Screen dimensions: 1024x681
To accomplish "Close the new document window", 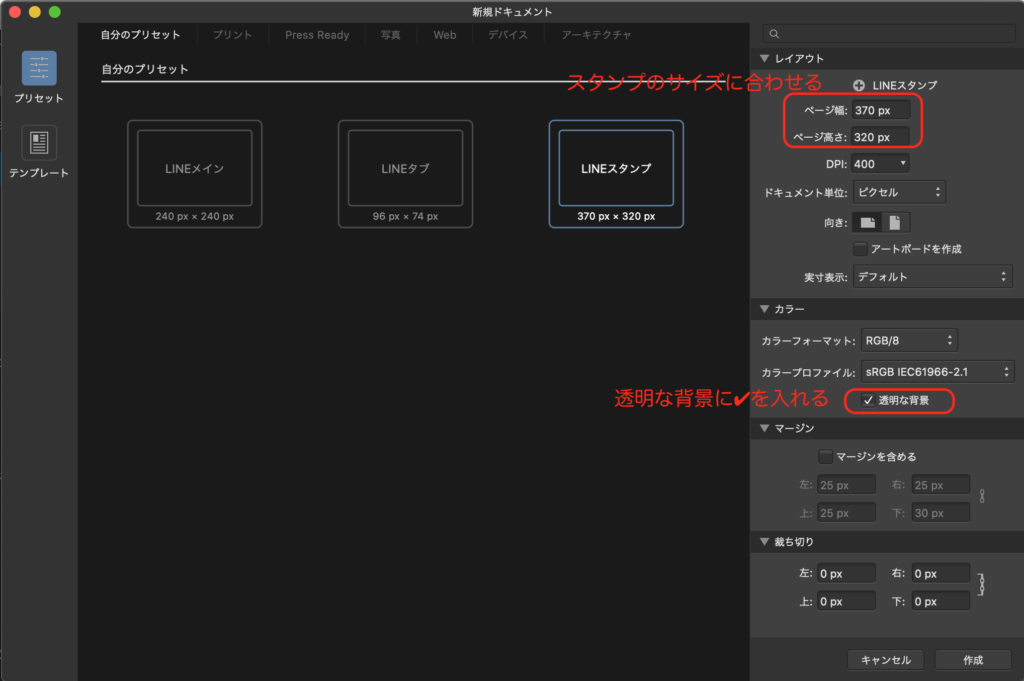I will [14, 12].
